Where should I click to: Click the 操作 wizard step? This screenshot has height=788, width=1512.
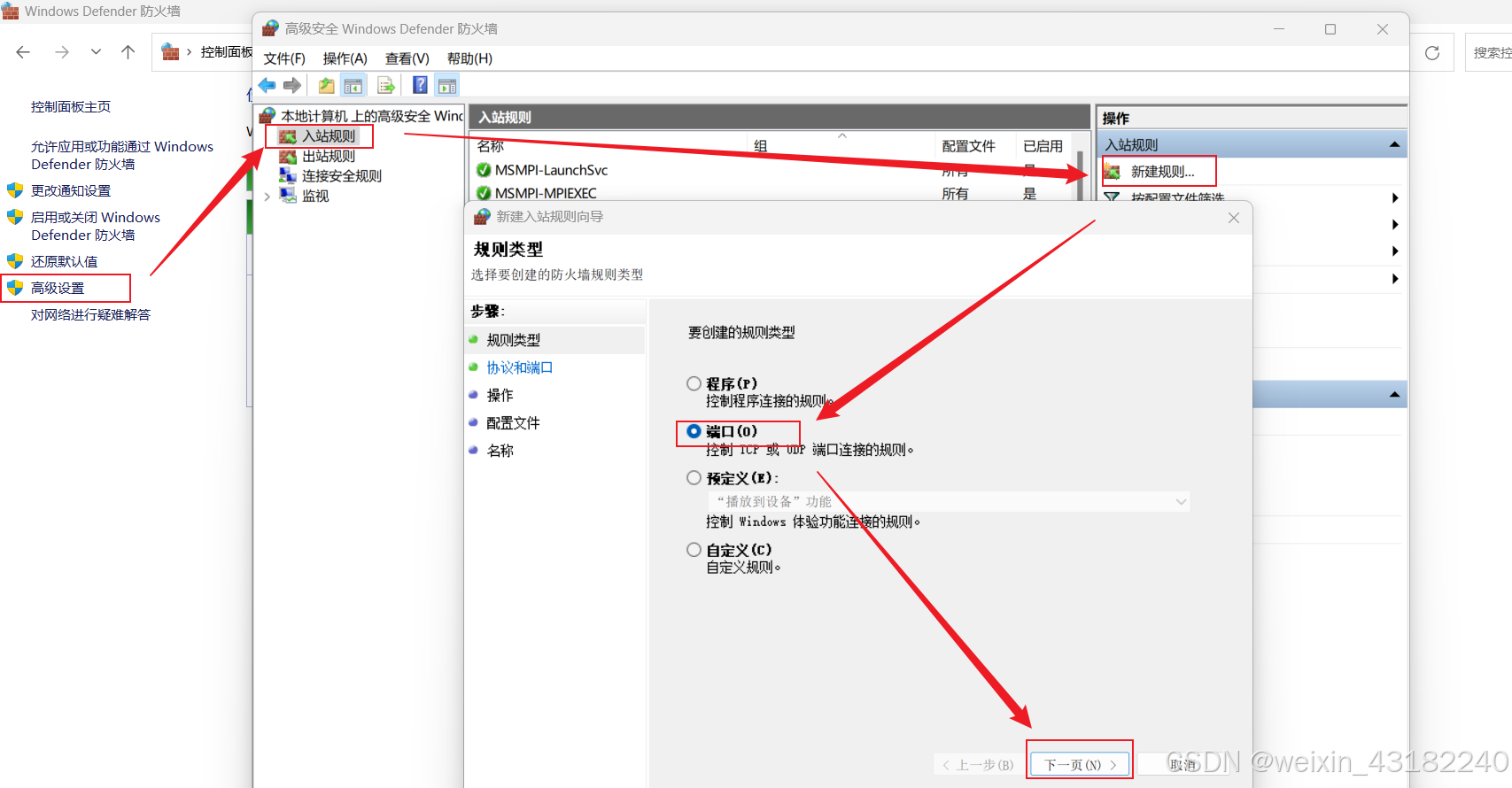(x=500, y=395)
